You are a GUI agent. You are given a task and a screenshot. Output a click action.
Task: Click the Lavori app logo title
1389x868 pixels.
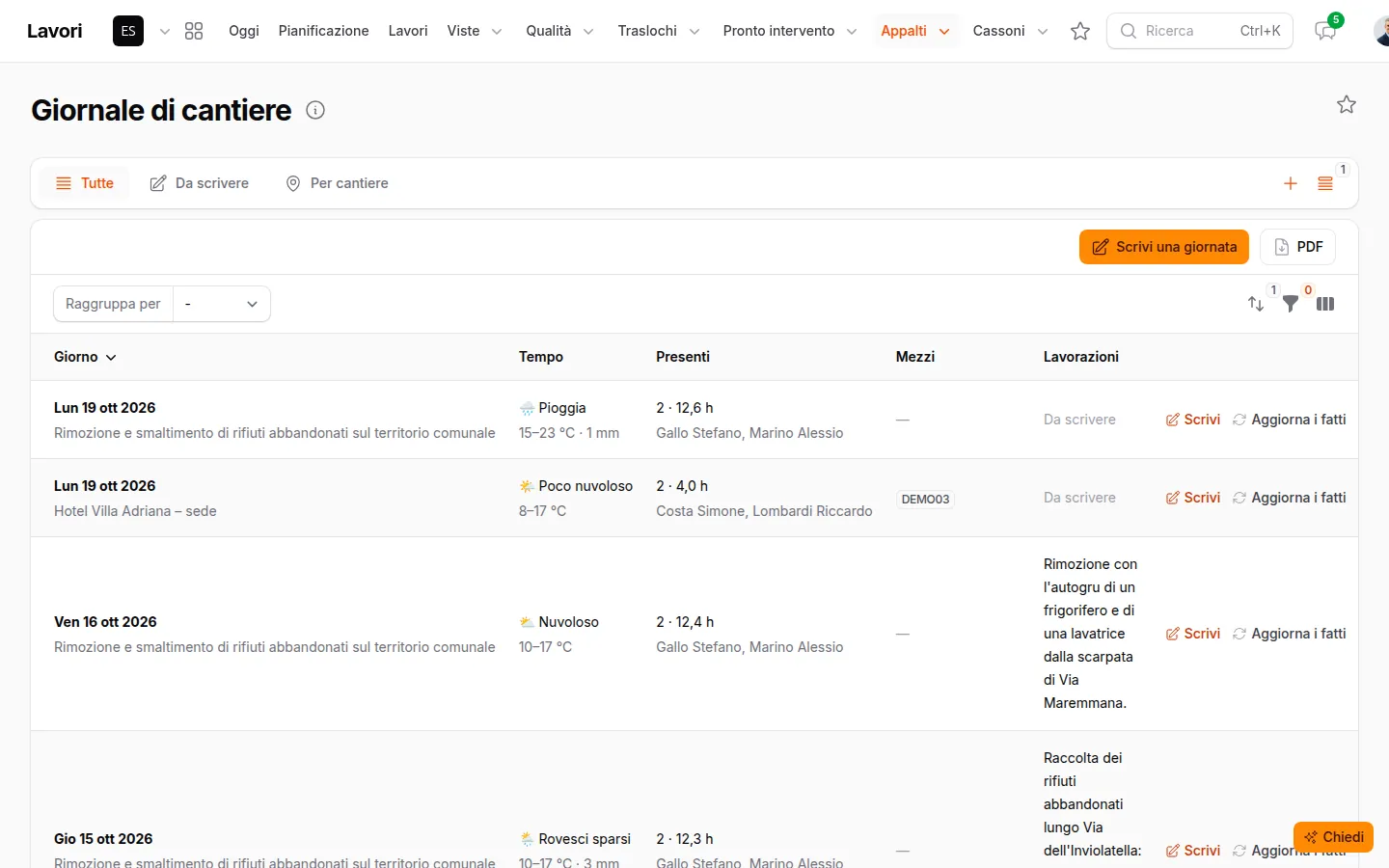[x=55, y=31]
